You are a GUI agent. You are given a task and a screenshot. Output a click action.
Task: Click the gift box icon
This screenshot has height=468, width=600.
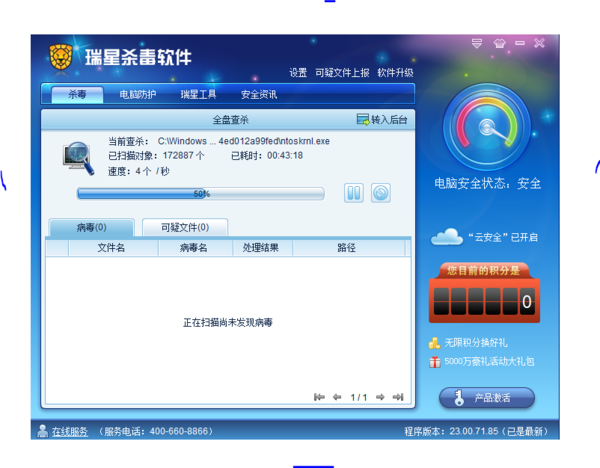[435, 362]
